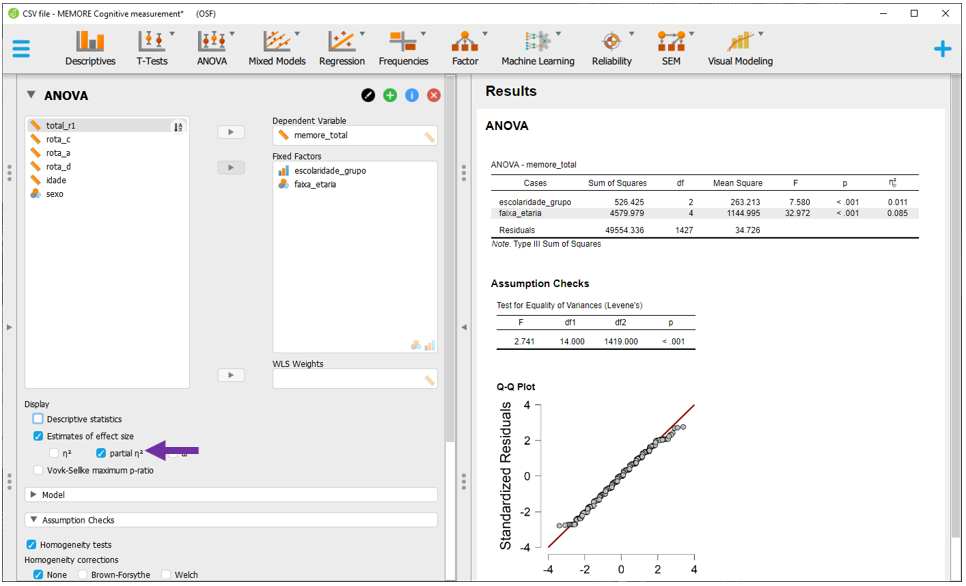Image resolution: width=966 pixels, height=586 pixels.
Task: Uncheck Estimates of effect size
Action: pos(39,436)
